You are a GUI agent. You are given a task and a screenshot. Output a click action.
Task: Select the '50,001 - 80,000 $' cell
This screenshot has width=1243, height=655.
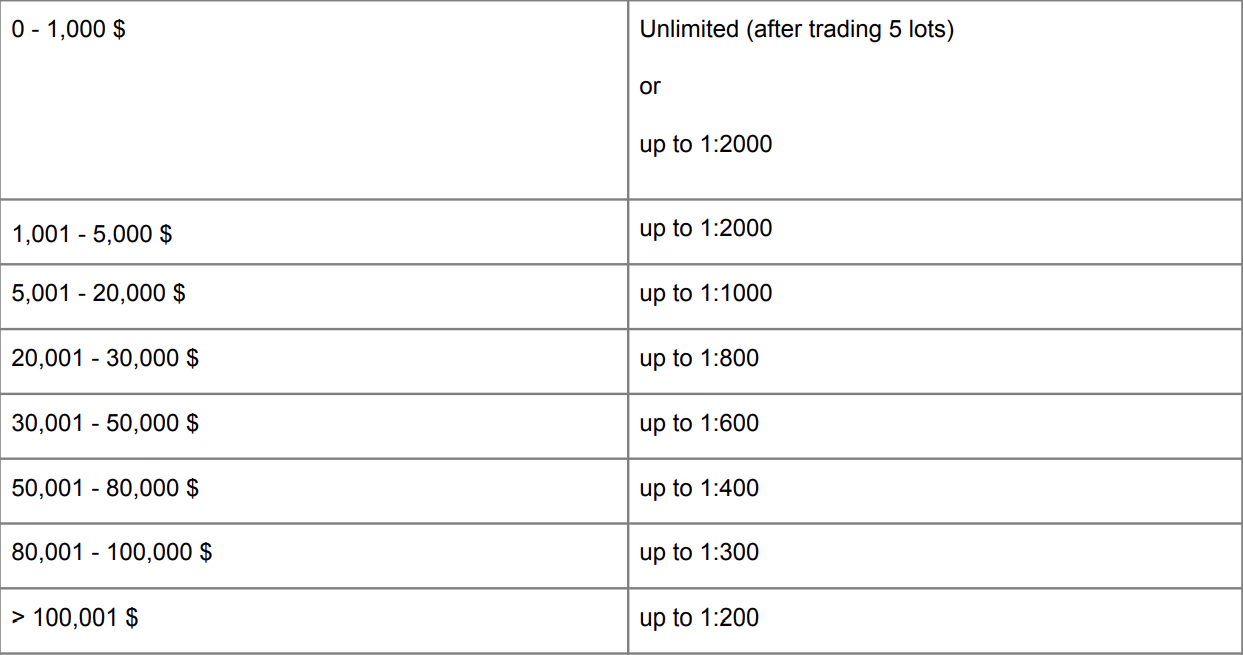(105, 488)
